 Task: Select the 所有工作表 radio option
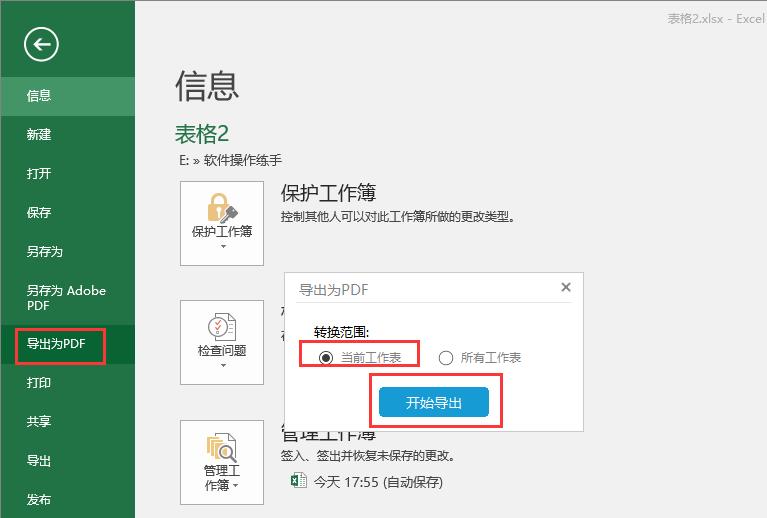pos(446,357)
